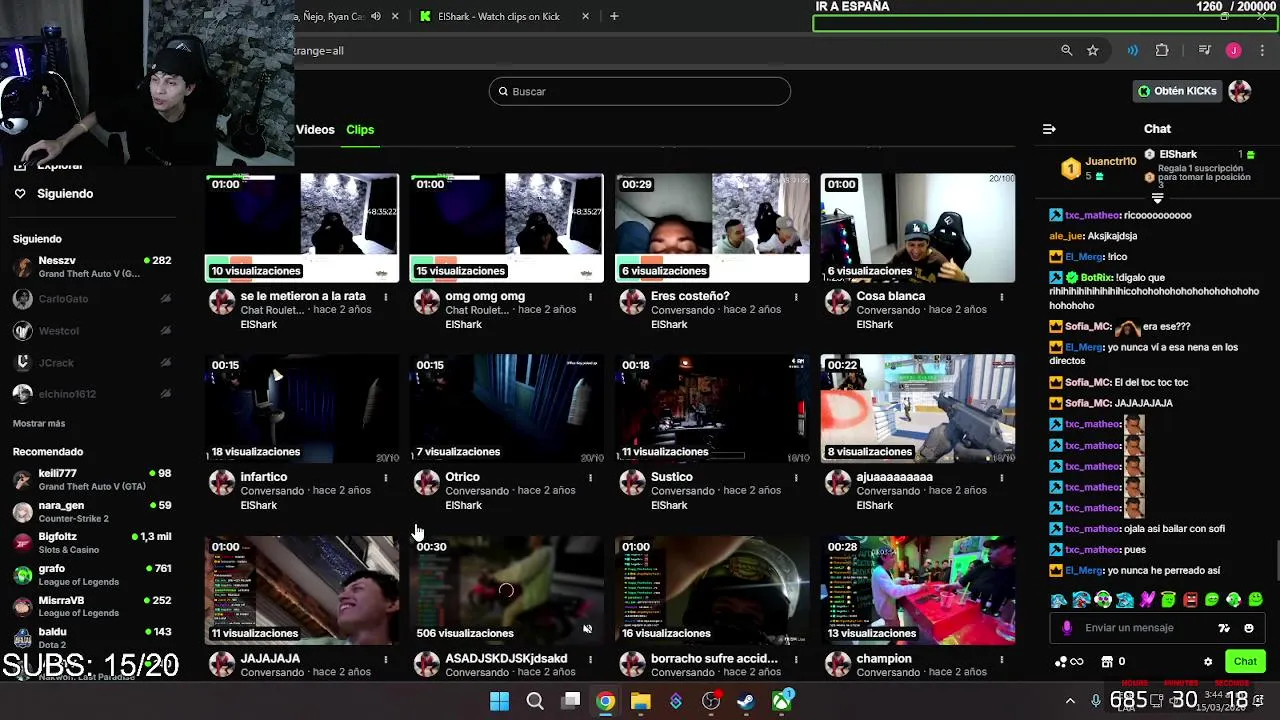This screenshot has width=1280, height=720.
Task: Click Mostrar más in sidebar
Action: (x=39, y=423)
